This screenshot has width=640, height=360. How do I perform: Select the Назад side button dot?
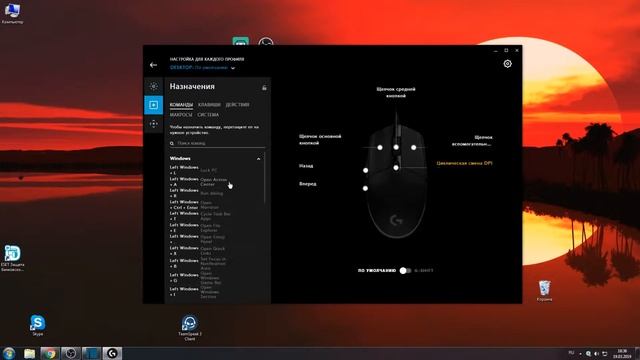pyautogui.click(x=365, y=170)
